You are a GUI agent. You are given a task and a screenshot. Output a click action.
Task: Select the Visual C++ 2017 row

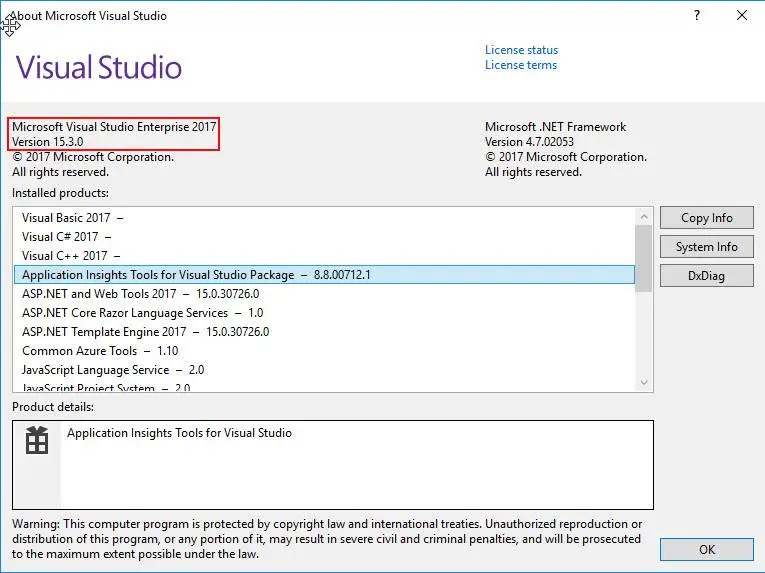tap(324, 256)
